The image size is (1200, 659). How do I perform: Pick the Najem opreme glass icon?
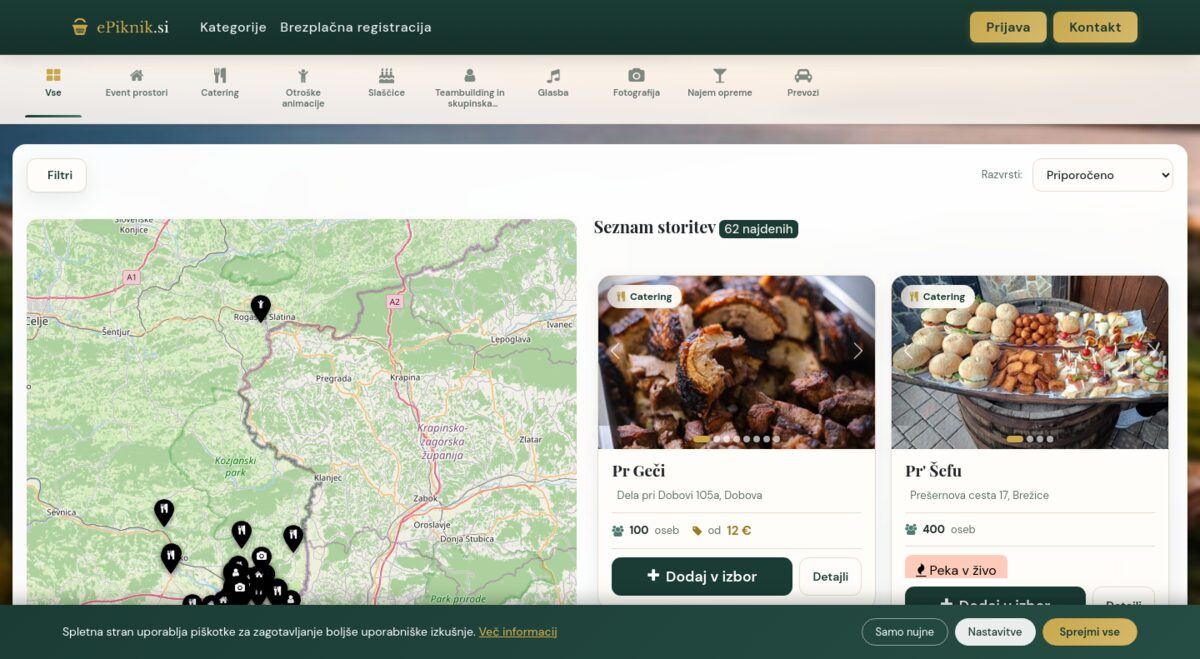720,75
